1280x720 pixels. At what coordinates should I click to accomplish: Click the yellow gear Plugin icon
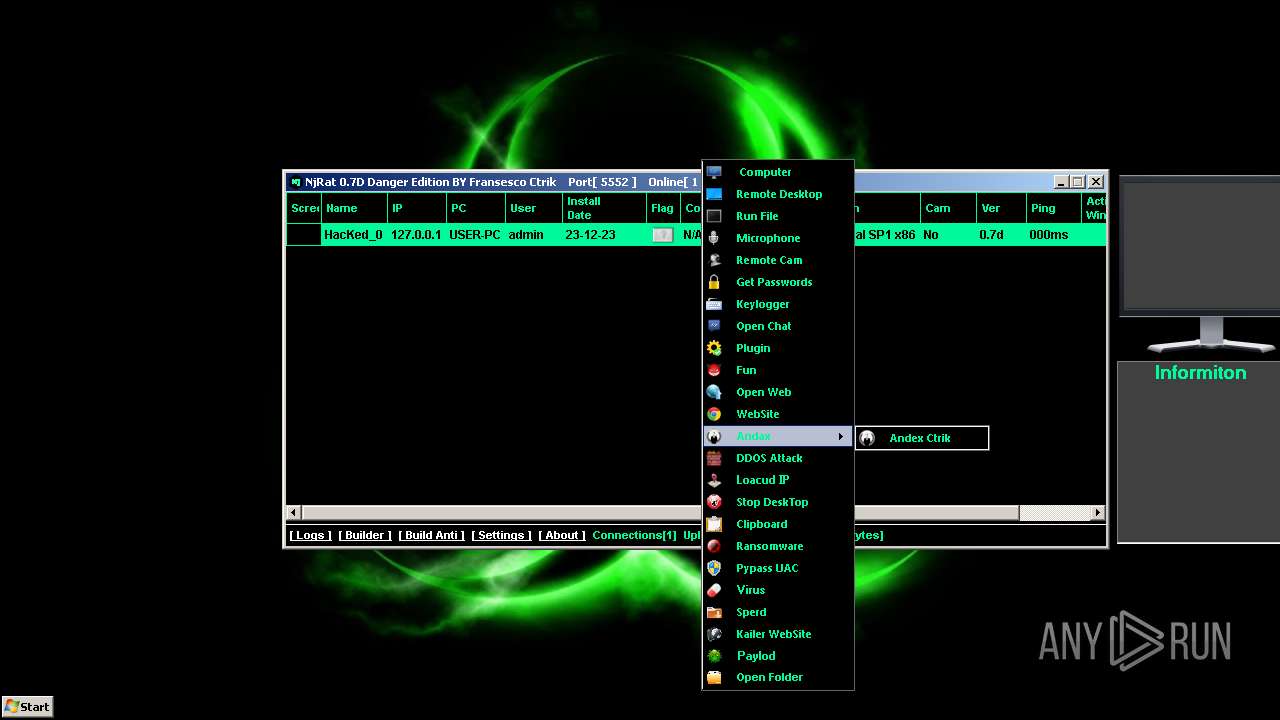[714, 348]
